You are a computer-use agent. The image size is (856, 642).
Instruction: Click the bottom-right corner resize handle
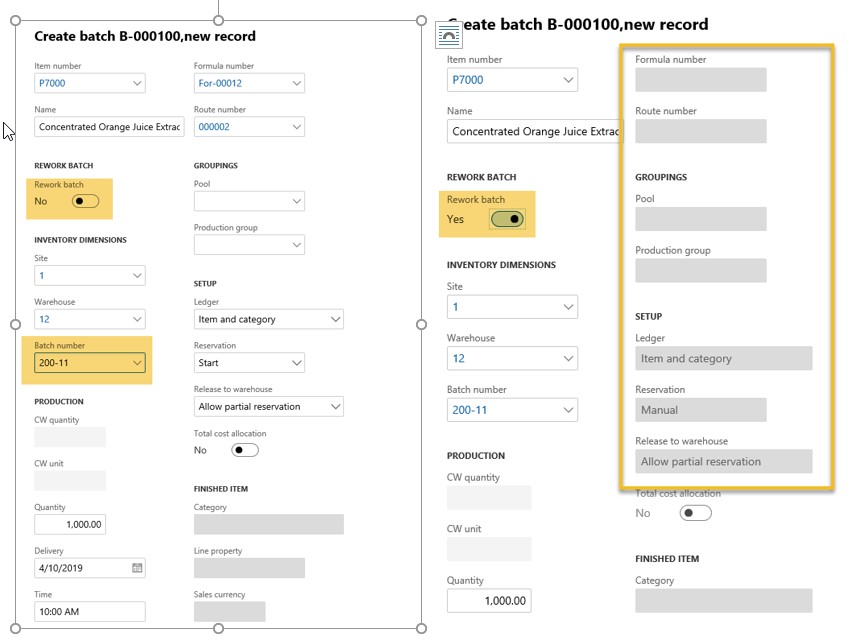point(421,629)
